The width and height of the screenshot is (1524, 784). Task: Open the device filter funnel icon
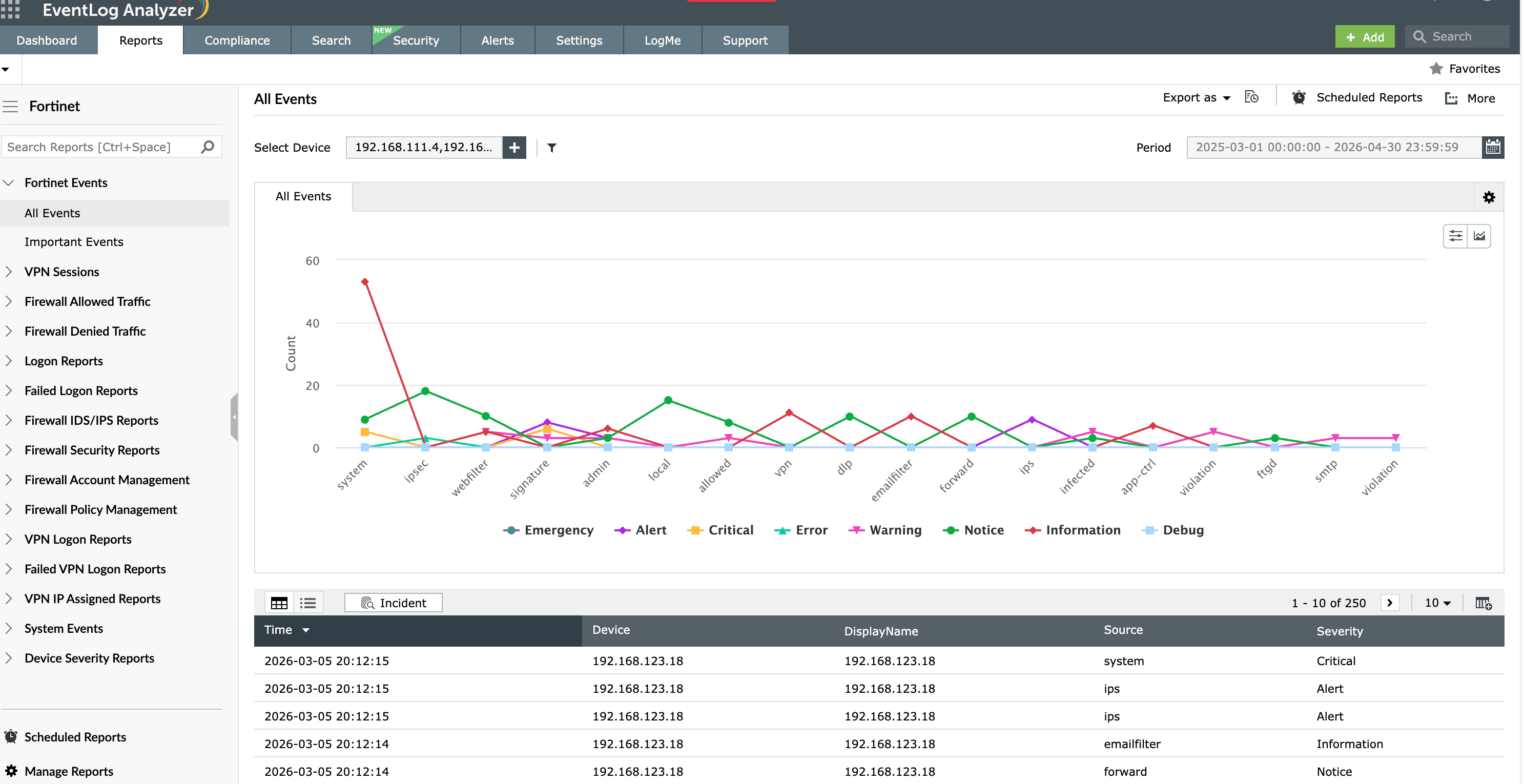point(551,148)
